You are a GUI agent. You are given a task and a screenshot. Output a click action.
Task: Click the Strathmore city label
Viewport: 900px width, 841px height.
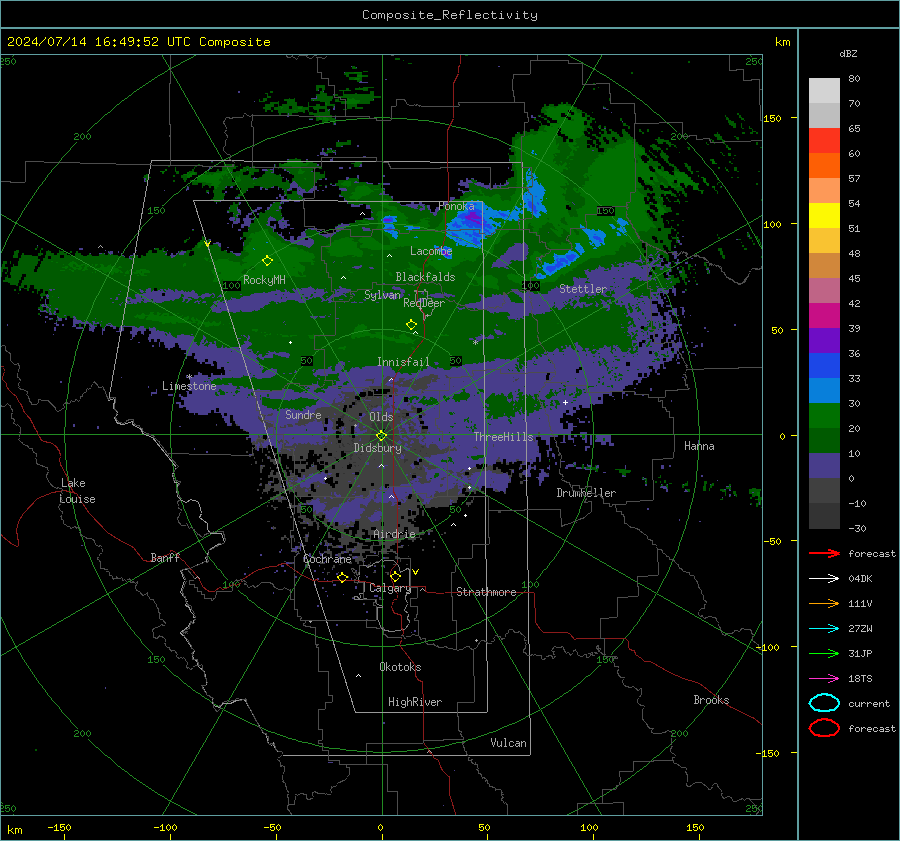pyautogui.click(x=486, y=592)
